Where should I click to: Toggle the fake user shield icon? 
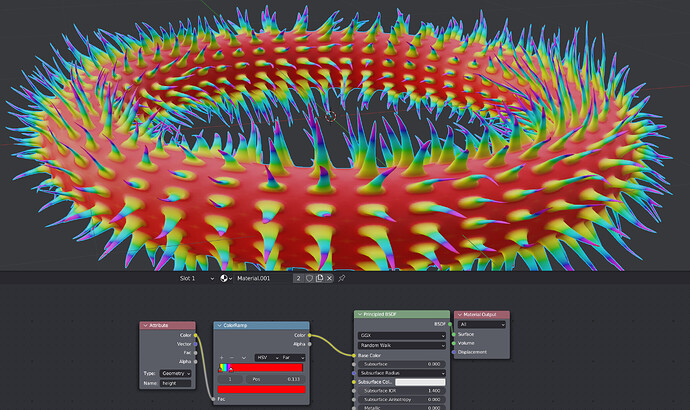pyautogui.click(x=309, y=278)
